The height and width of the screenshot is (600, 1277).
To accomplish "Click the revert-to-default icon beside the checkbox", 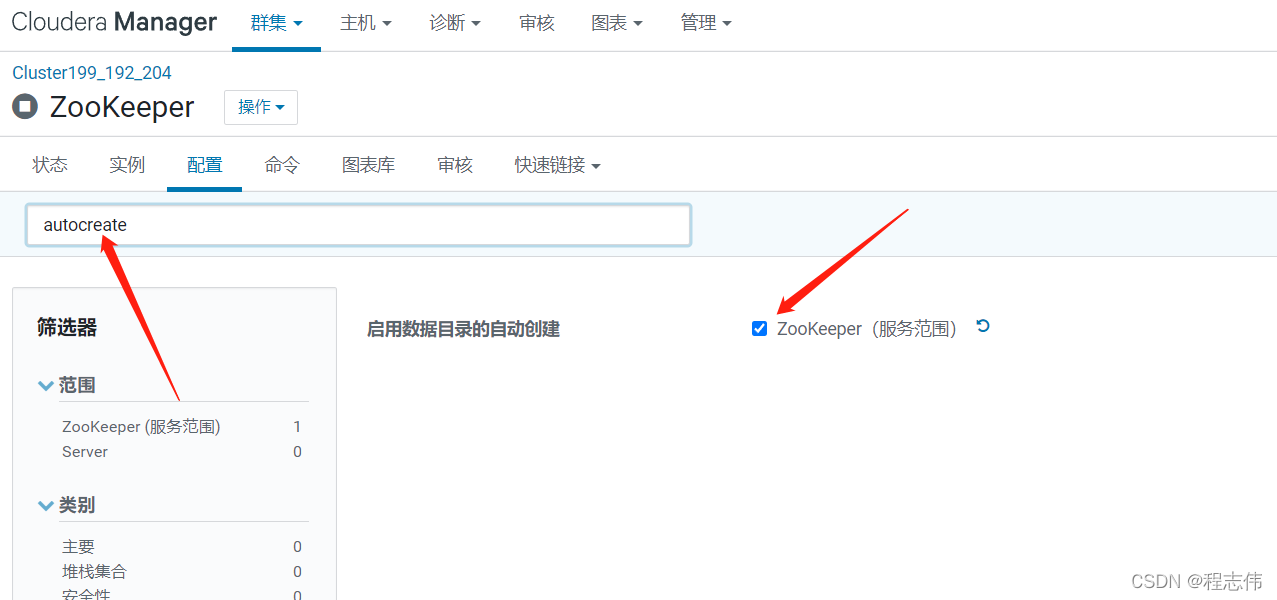I will coord(982,326).
